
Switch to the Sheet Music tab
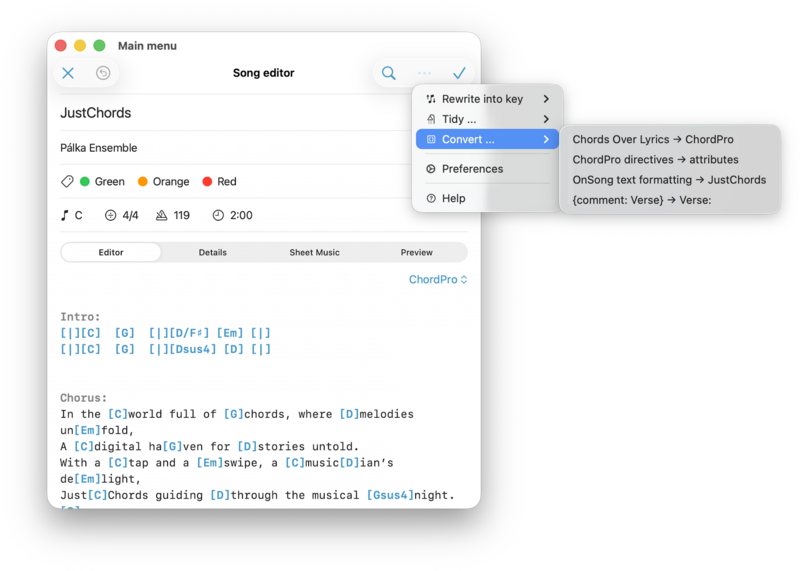tap(314, 253)
